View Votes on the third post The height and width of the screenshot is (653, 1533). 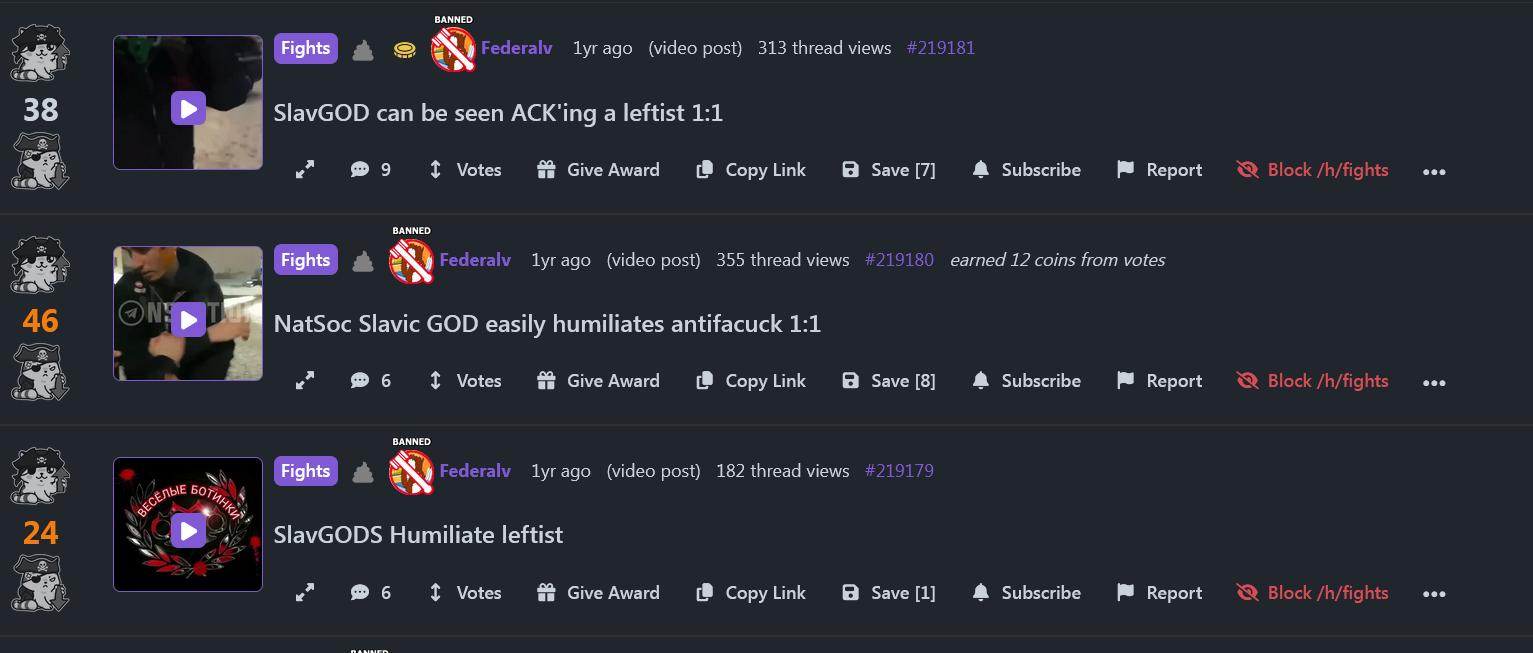click(465, 593)
